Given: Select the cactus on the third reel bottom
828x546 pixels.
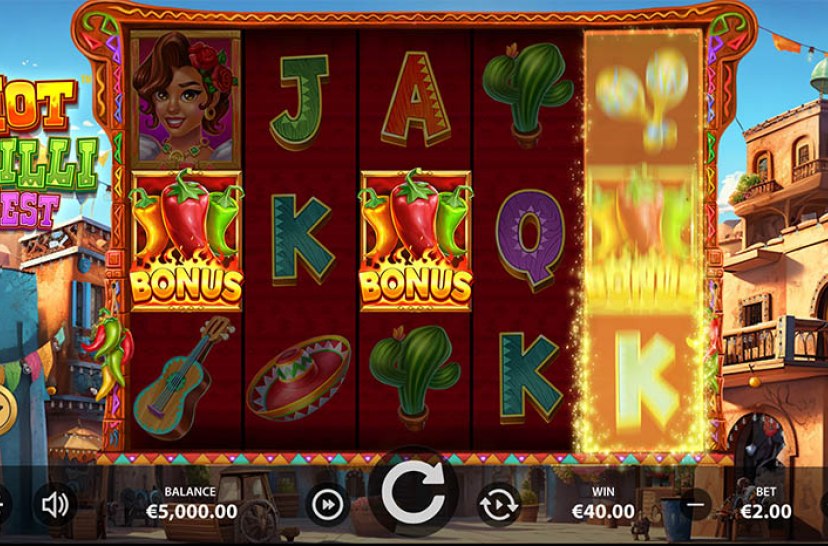Looking at the screenshot, I should pyautogui.click(x=415, y=377).
